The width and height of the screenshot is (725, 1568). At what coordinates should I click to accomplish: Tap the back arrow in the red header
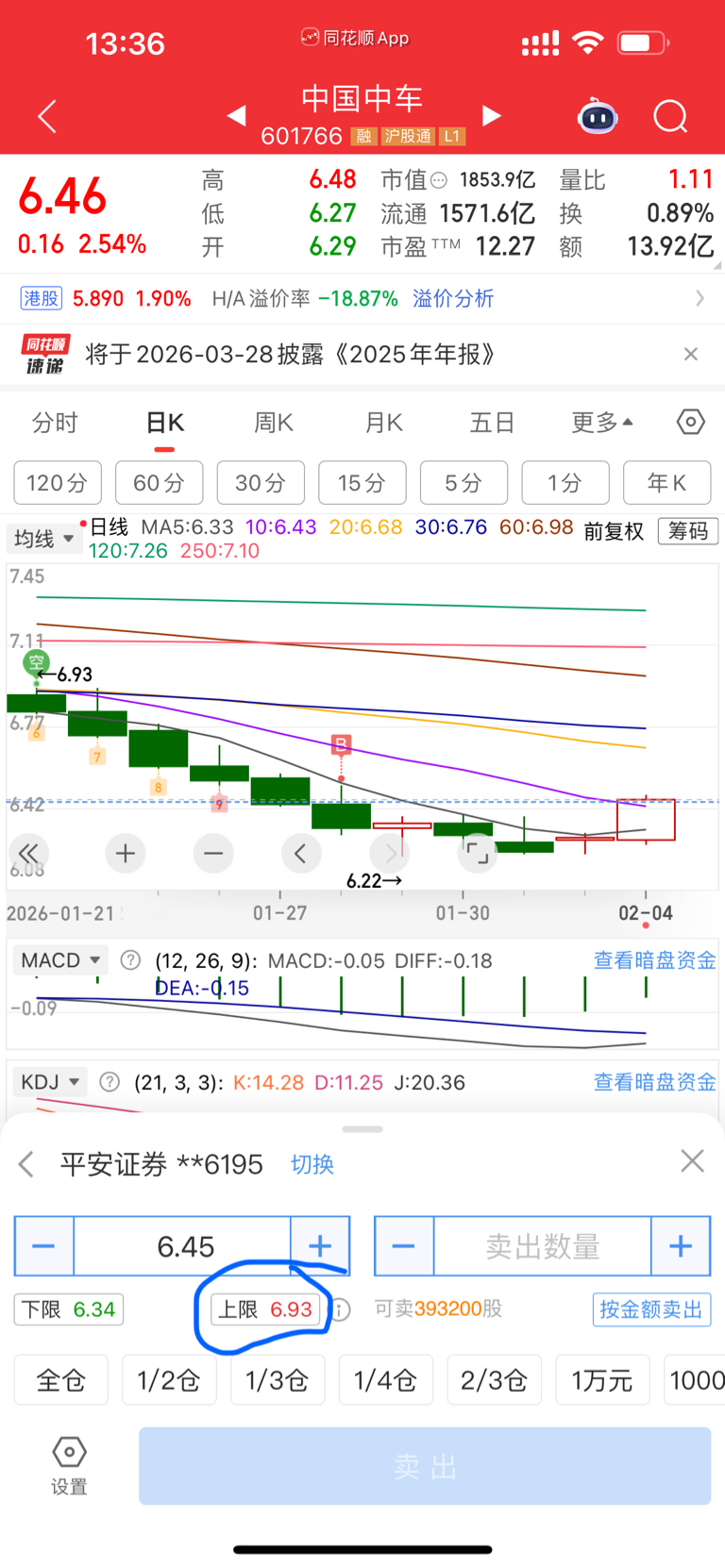(x=47, y=117)
